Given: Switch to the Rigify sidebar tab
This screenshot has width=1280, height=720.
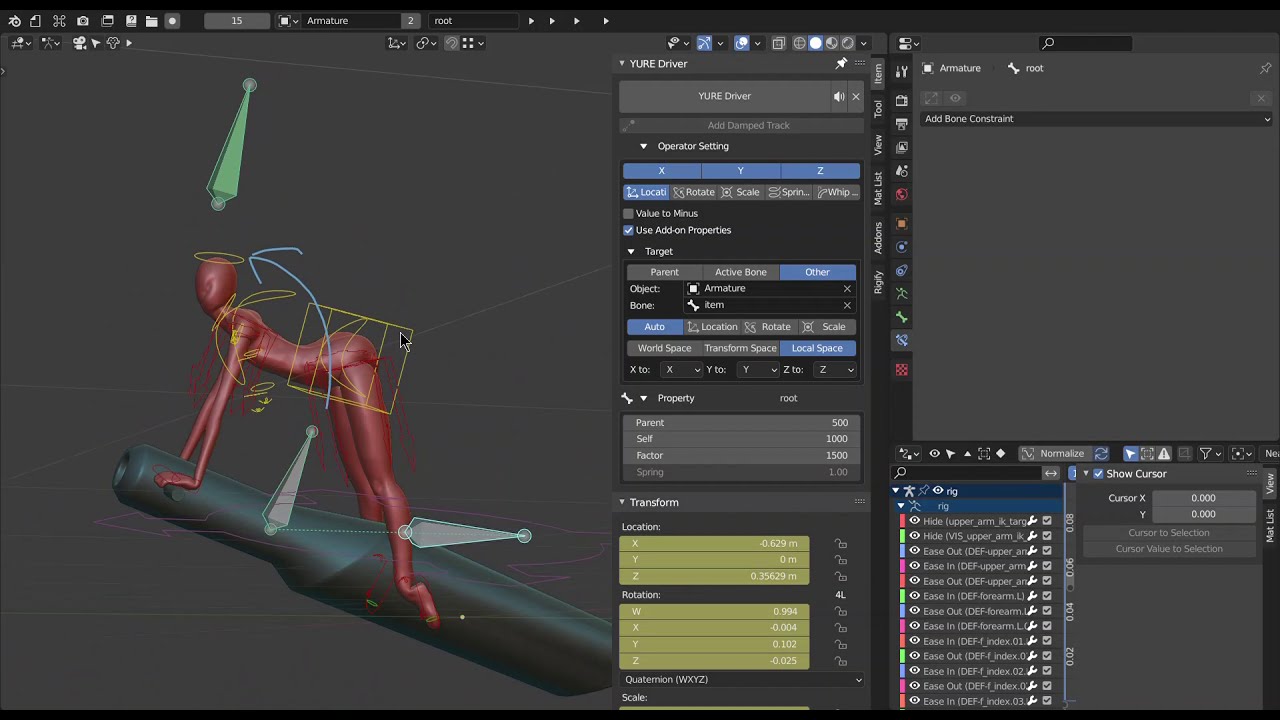Looking at the screenshot, I should 878,282.
